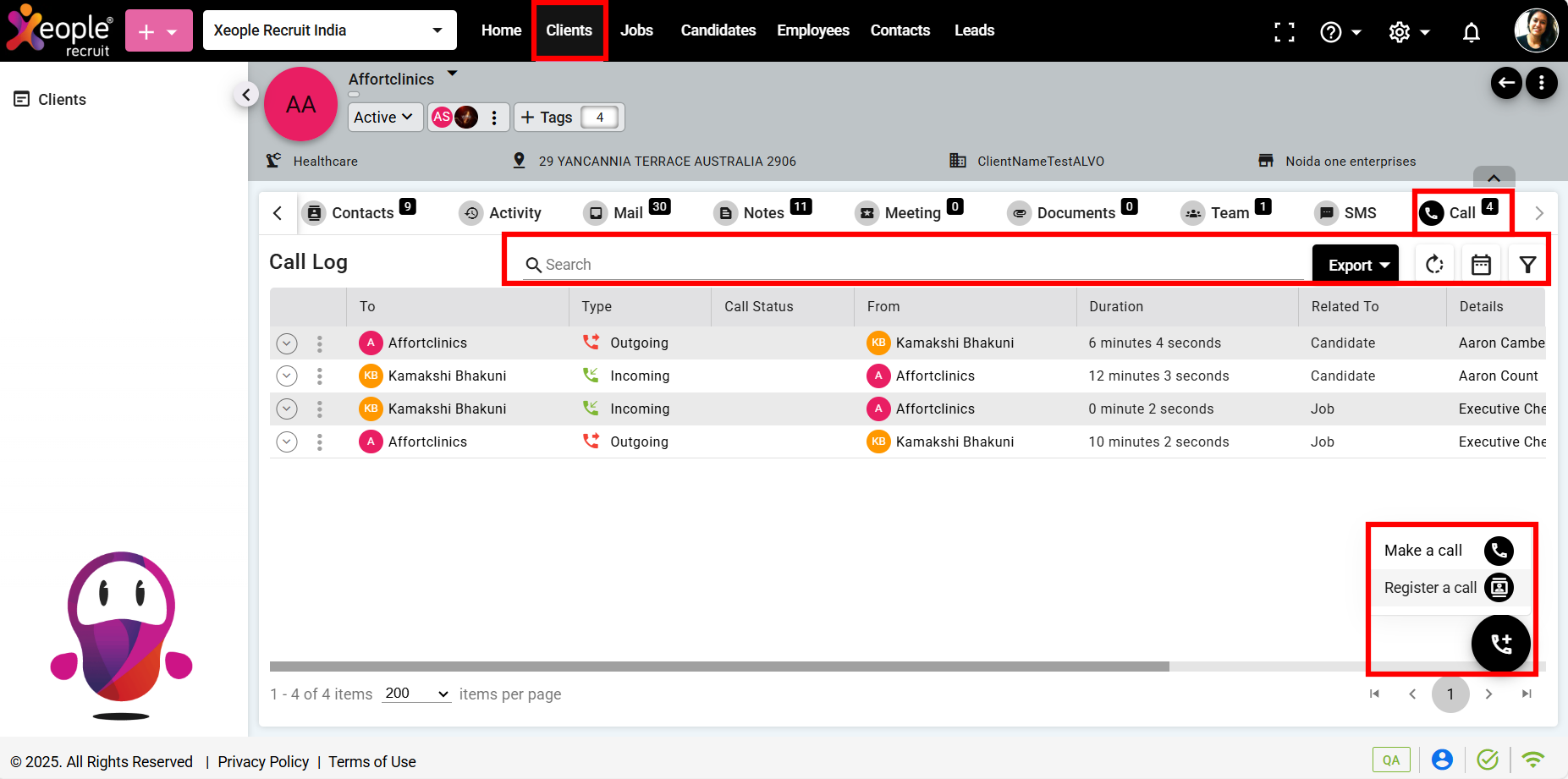Click the call log Search field
Image resolution: width=1568 pixels, height=779 pixels.
(914, 265)
